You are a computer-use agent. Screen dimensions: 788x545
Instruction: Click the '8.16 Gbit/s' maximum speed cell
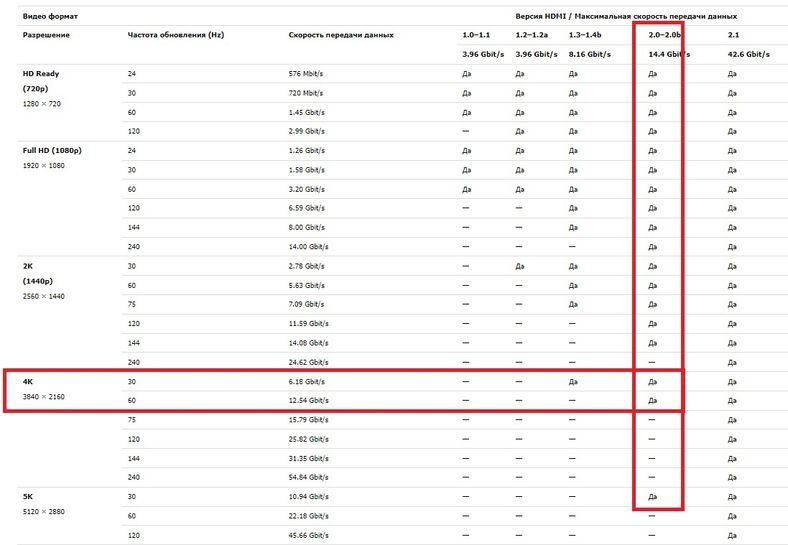[x=589, y=54]
